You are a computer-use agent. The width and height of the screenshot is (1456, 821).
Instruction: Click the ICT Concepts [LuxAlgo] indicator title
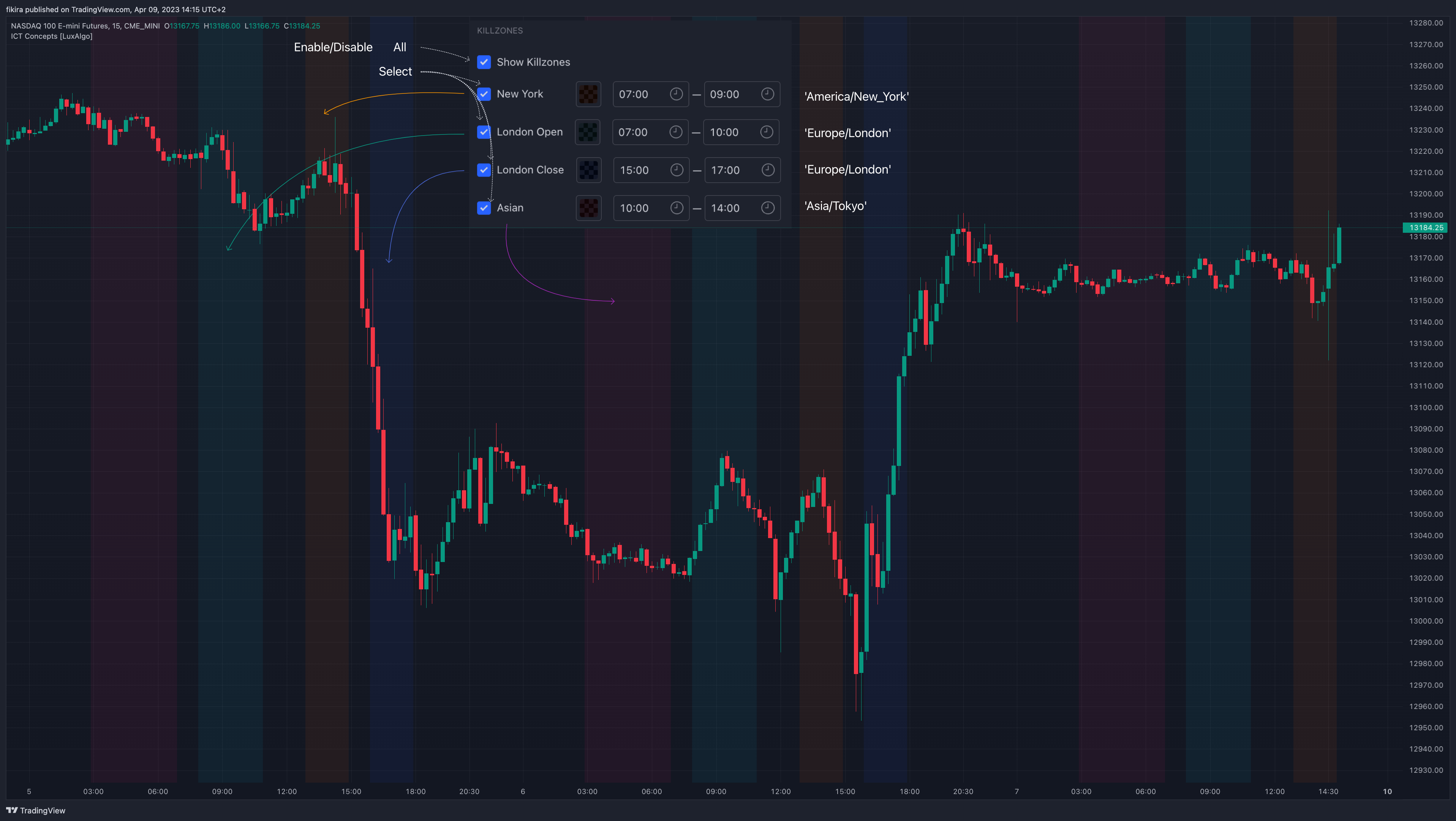tap(51, 36)
